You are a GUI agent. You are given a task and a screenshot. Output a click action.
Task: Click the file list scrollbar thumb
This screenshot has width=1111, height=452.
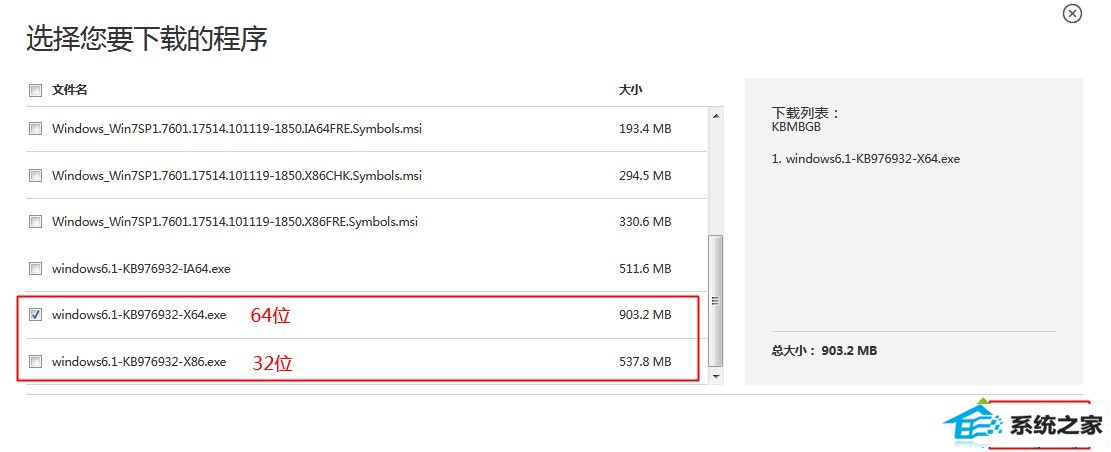coord(716,301)
